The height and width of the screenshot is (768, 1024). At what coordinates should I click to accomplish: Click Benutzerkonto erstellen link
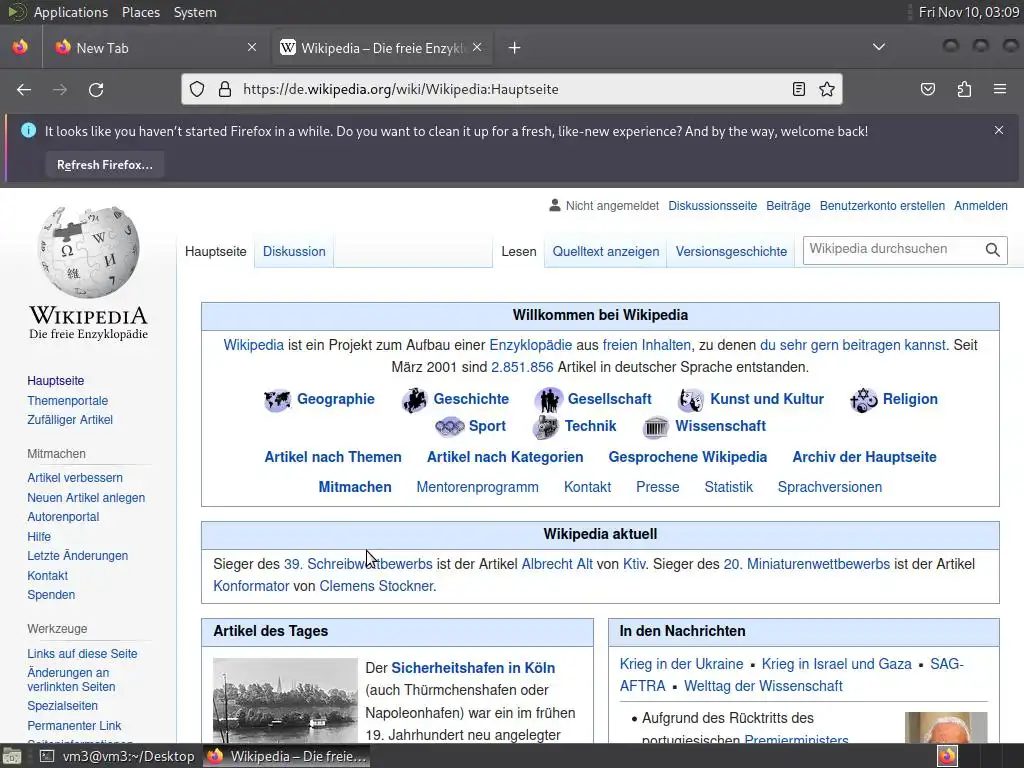pos(882,206)
